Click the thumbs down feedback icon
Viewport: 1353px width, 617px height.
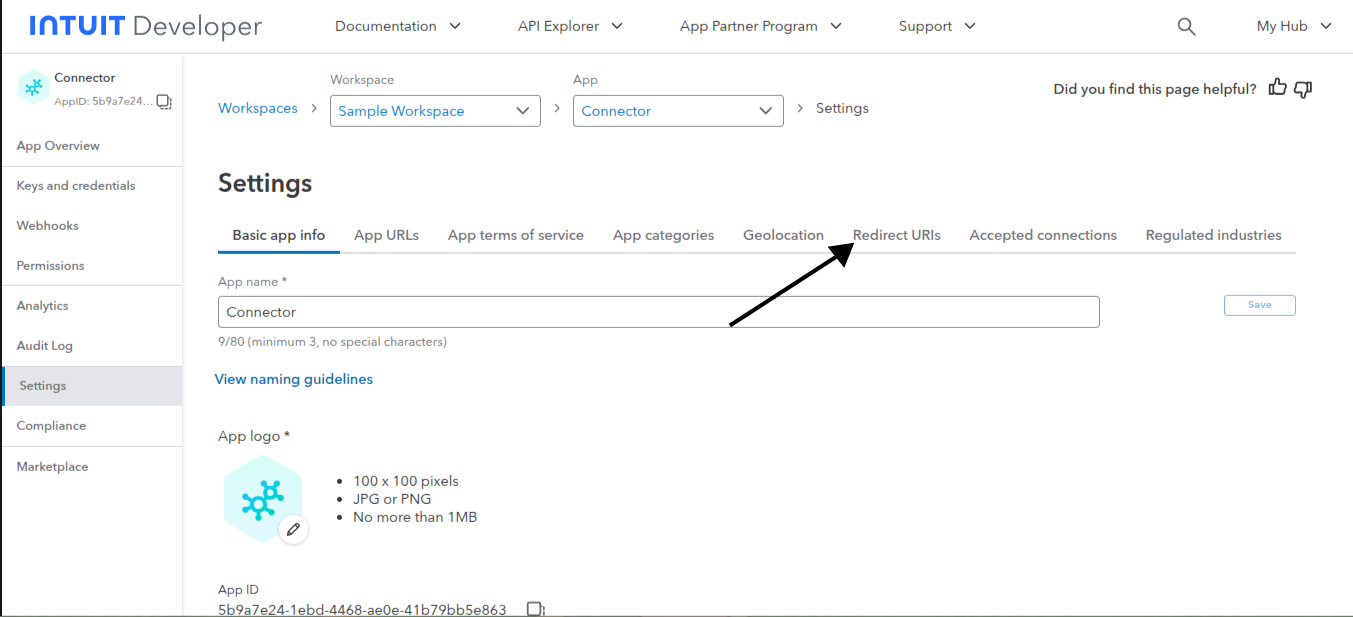1302,89
